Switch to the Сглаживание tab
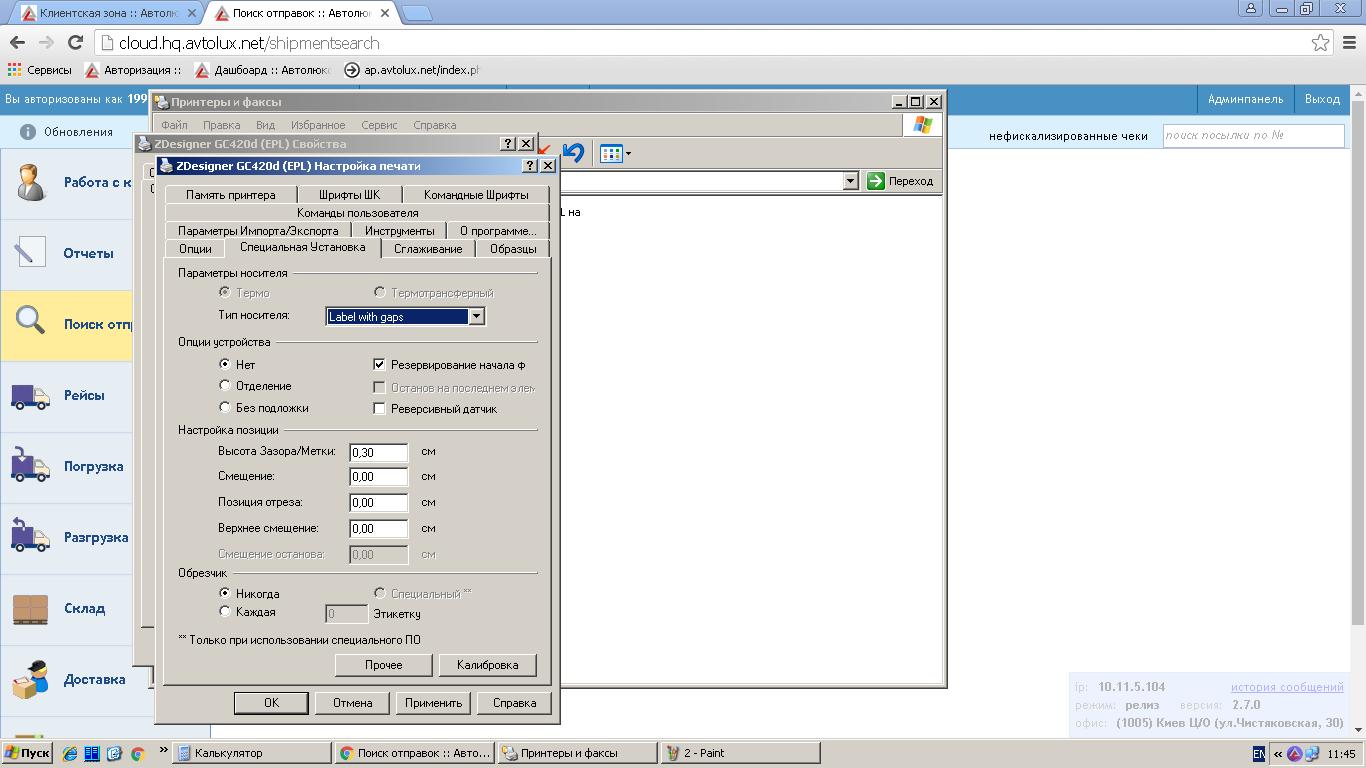Viewport: 1366px width, 768px height. click(x=428, y=248)
